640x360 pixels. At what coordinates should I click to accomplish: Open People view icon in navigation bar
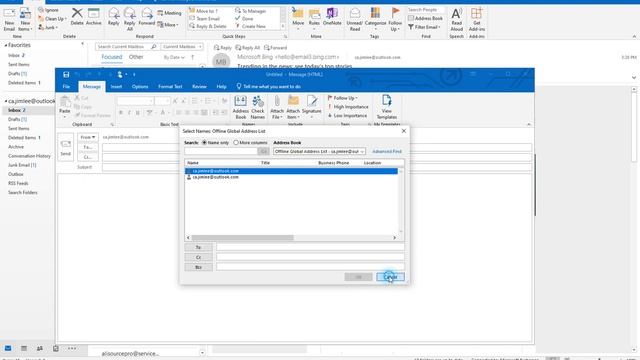pyautogui.click(x=40, y=348)
